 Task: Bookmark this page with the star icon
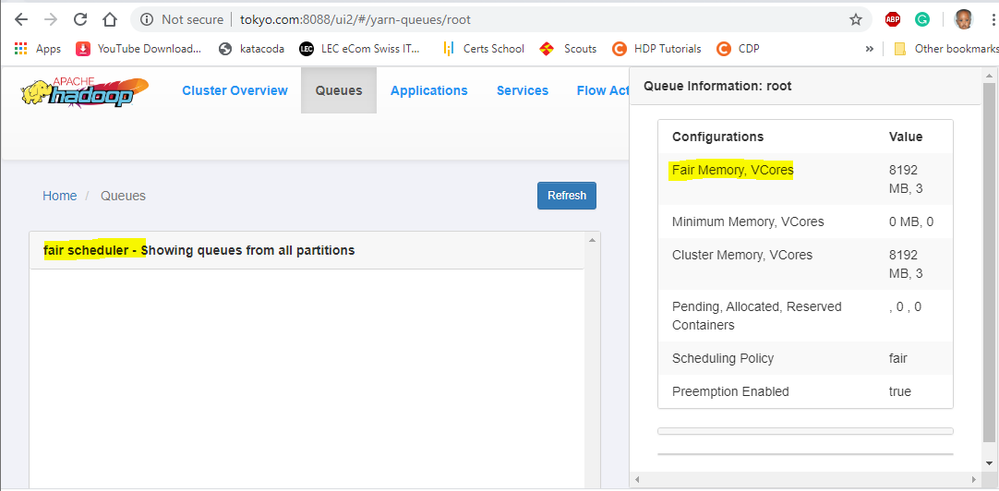pyautogui.click(x=856, y=19)
